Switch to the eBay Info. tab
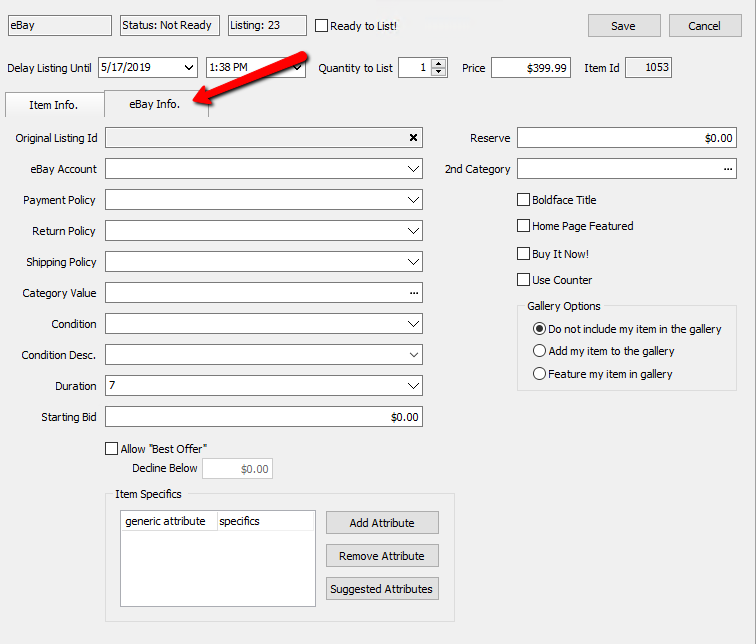 155,104
